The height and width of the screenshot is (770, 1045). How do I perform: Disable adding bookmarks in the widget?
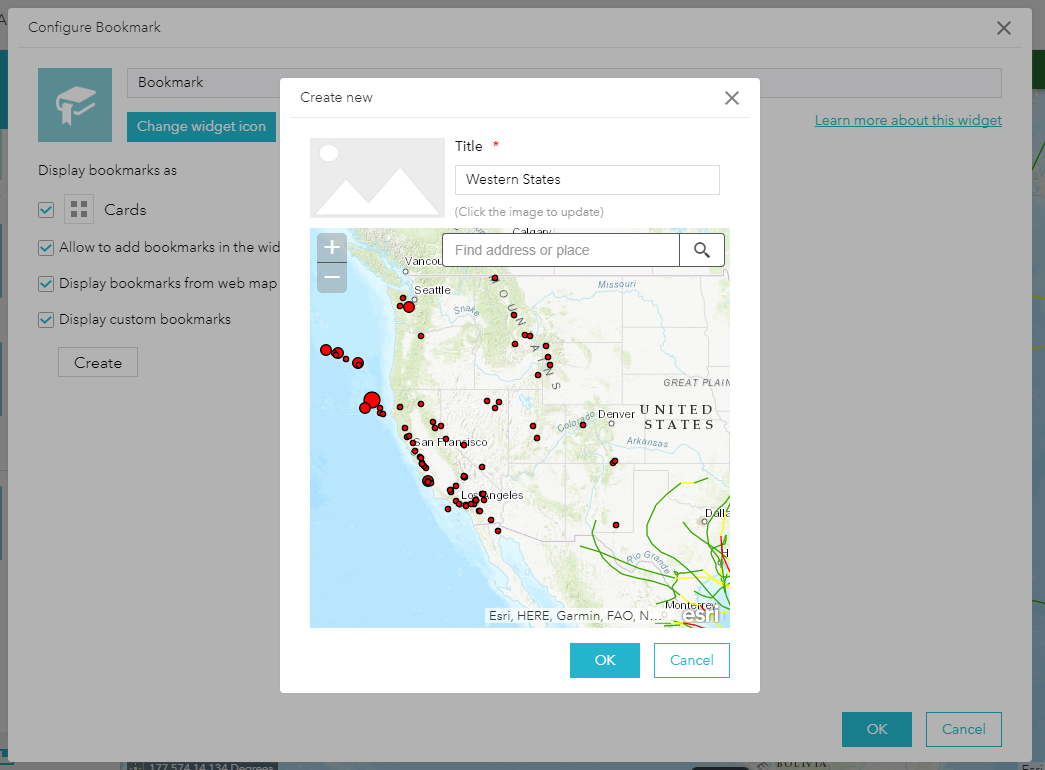(x=45, y=247)
